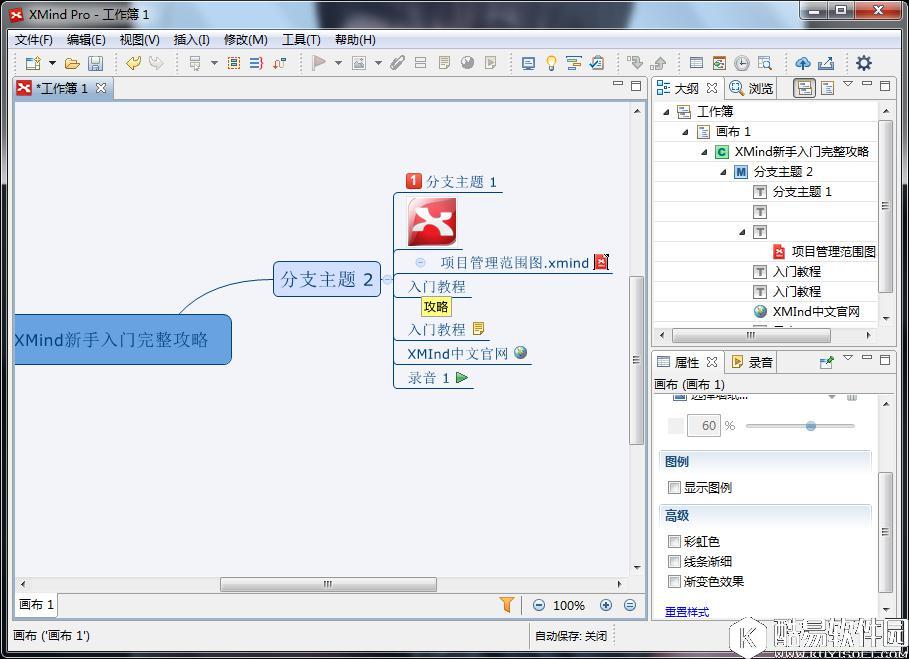The image size is (909, 659).
Task: Click the Save icon on the toolbar
Action: [x=95, y=62]
